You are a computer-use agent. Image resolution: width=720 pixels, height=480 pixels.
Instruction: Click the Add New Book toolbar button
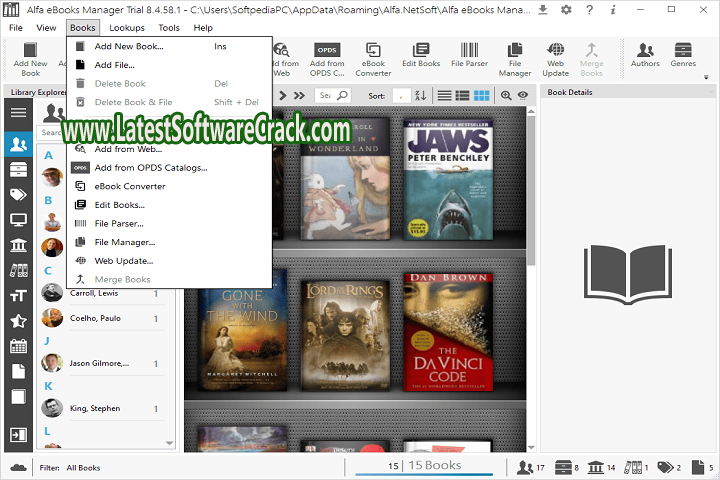pyautogui.click(x=30, y=59)
